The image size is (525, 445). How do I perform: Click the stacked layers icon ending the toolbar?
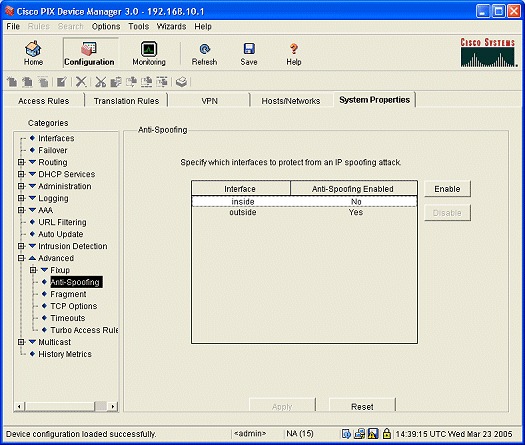181,82
